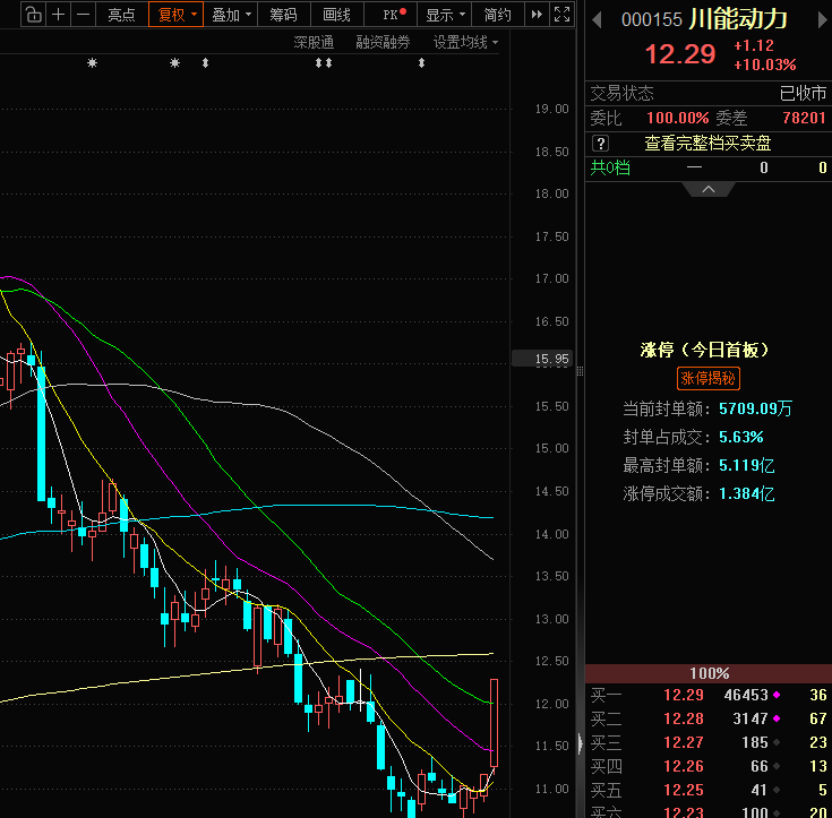Click the unlock padlock icon in chart toolbar
Image resolution: width=832 pixels, height=818 pixels.
33,14
